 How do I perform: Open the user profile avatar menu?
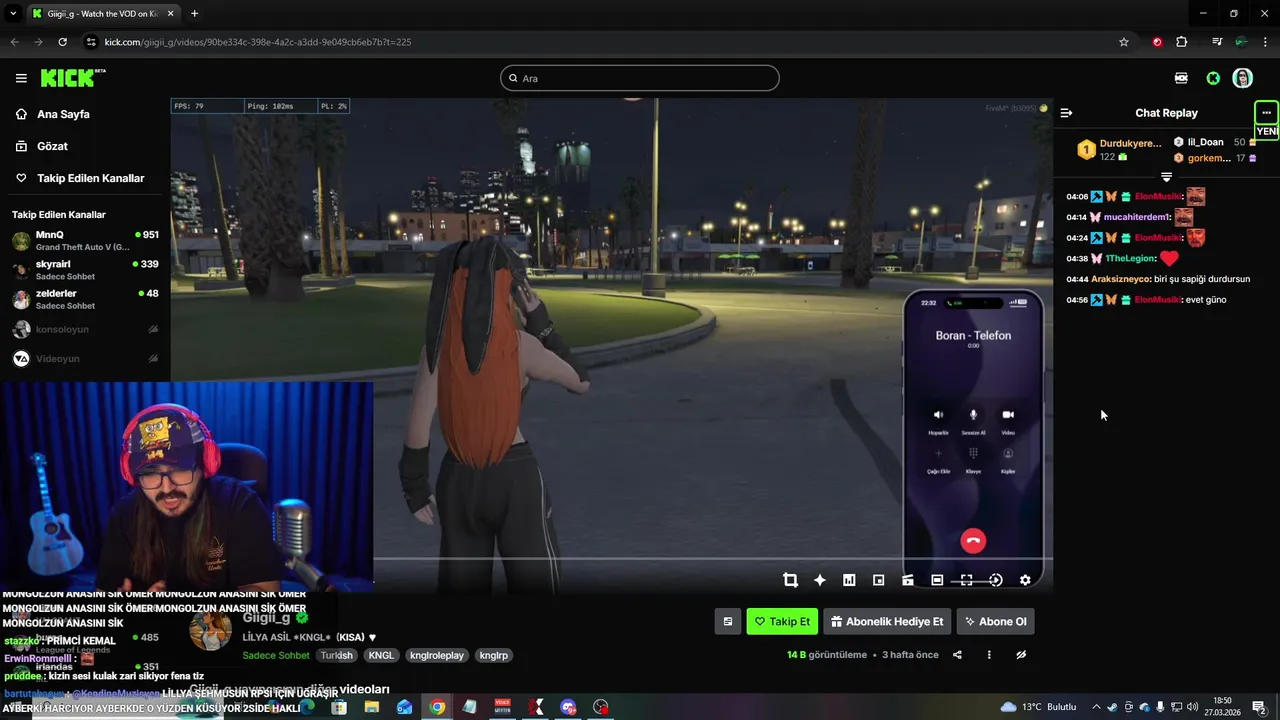pyautogui.click(x=1242, y=78)
